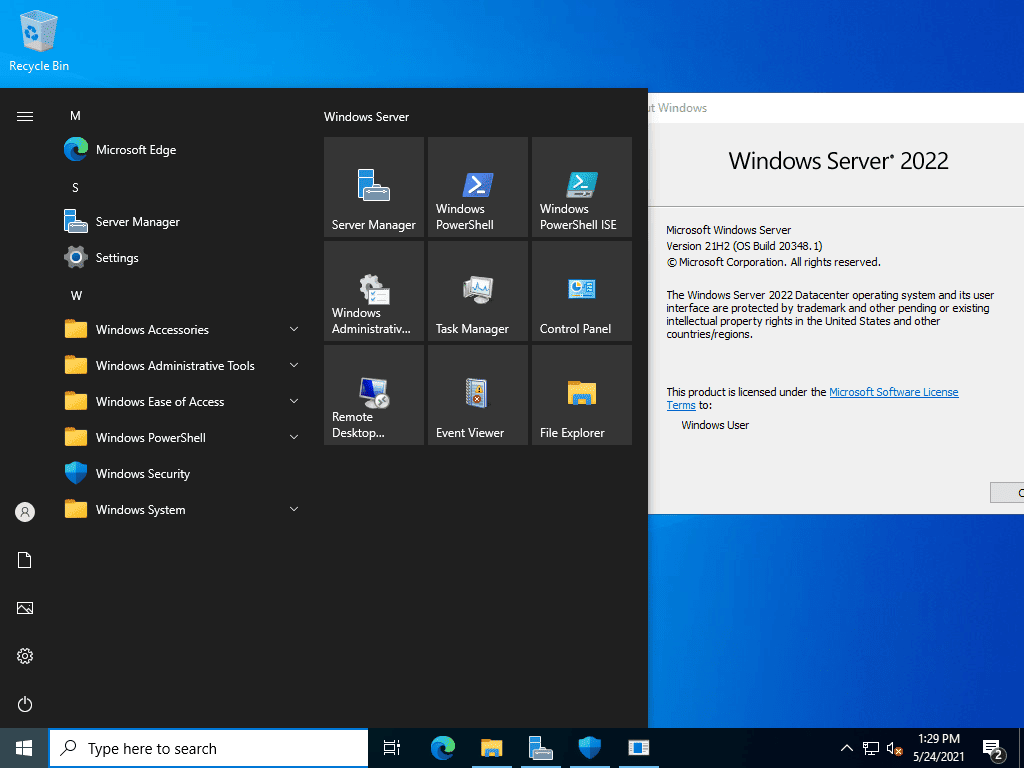
Task: Toggle the hamburger menu in Start
Action: click(x=25, y=116)
